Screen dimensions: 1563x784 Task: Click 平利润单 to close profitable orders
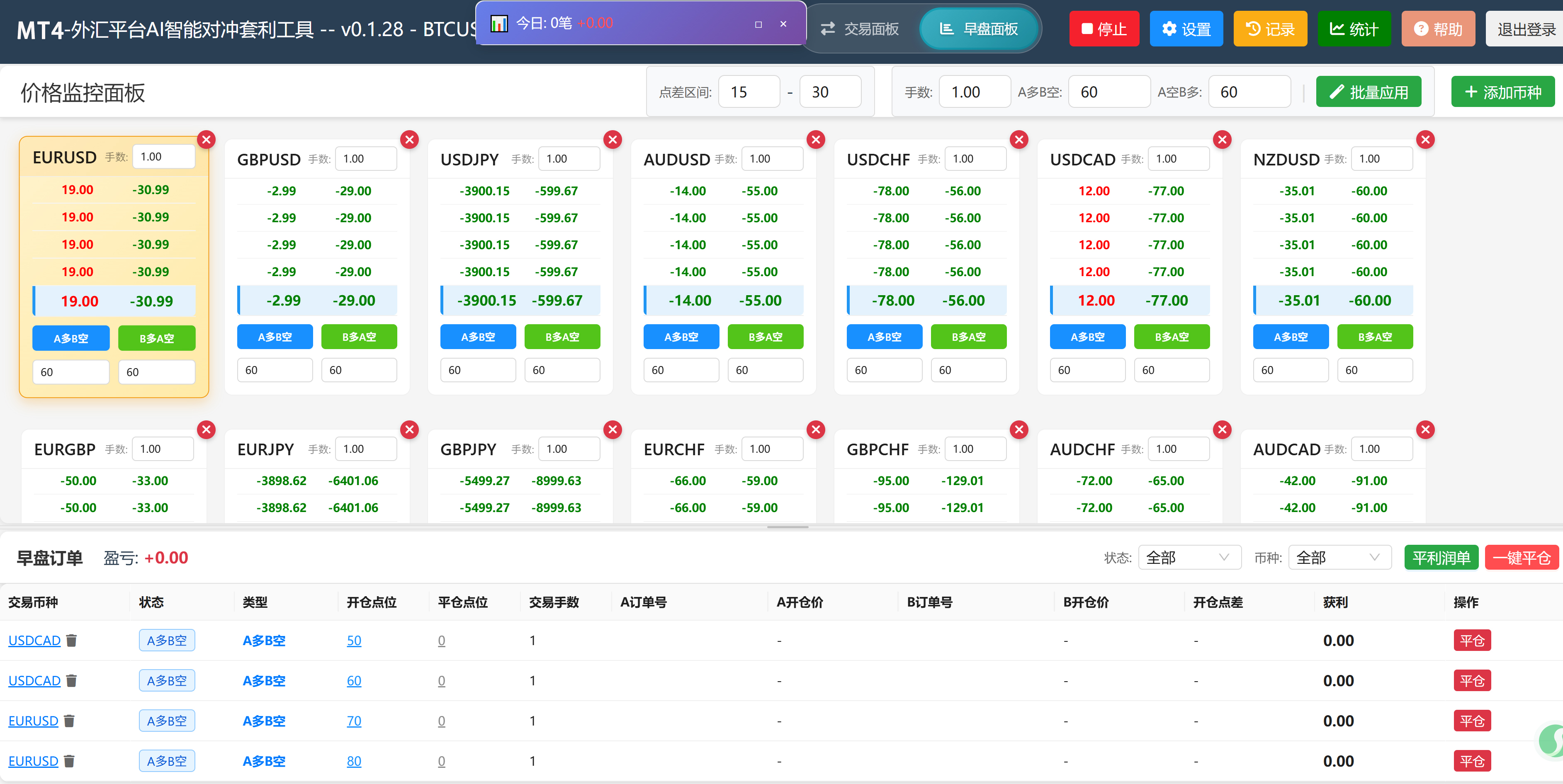1441,557
